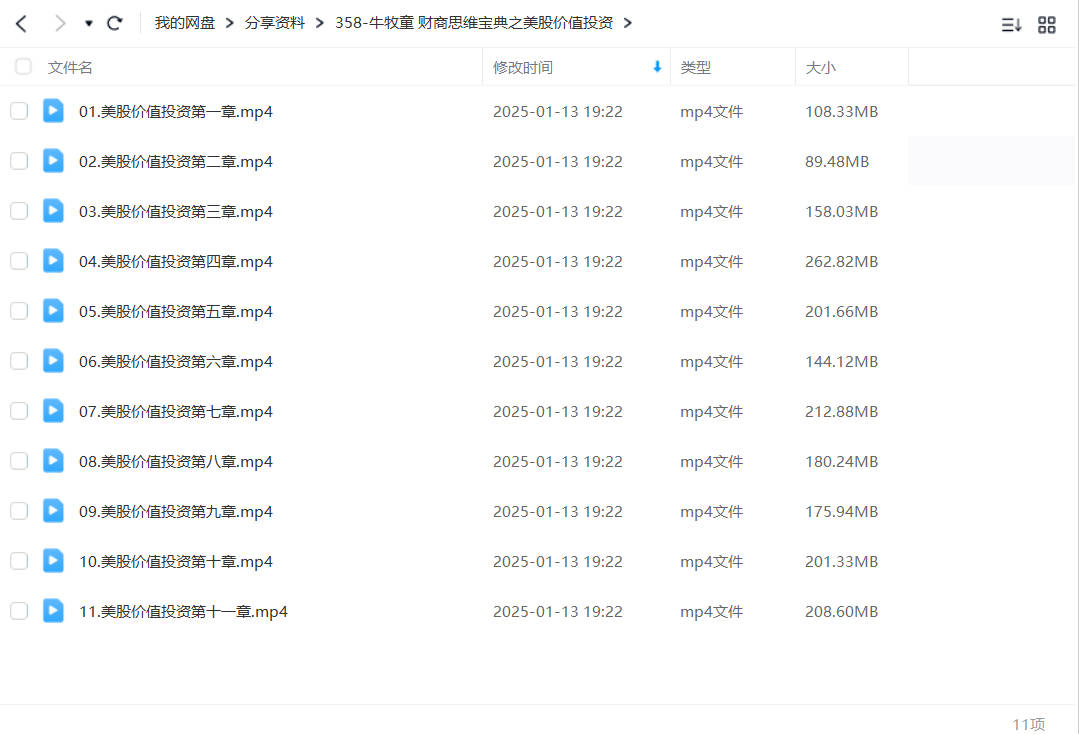
Task: Check the box for 06.美股价值投资第六章.mp4
Action: (x=19, y=361)
